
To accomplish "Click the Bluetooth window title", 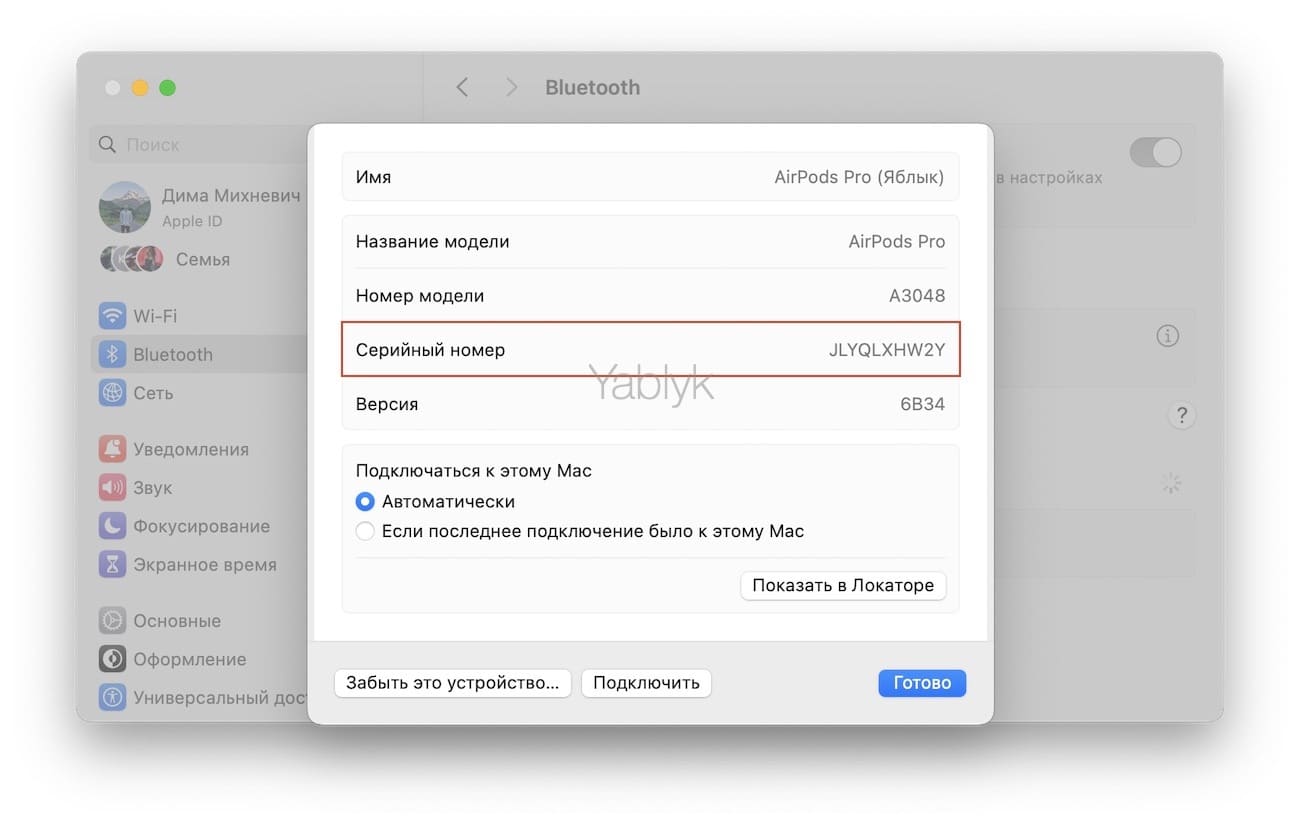I will pyautogui.click(x=592, y=87).
